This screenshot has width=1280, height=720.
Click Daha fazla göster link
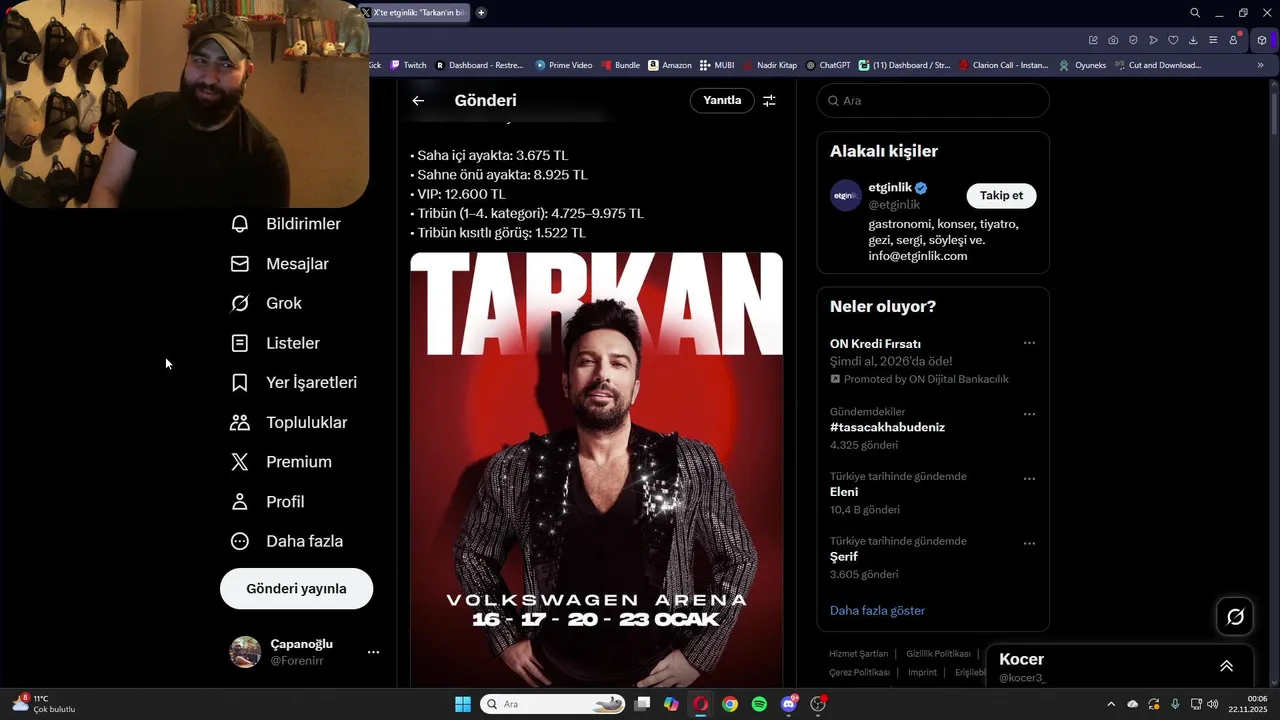[x=877, y=610]
